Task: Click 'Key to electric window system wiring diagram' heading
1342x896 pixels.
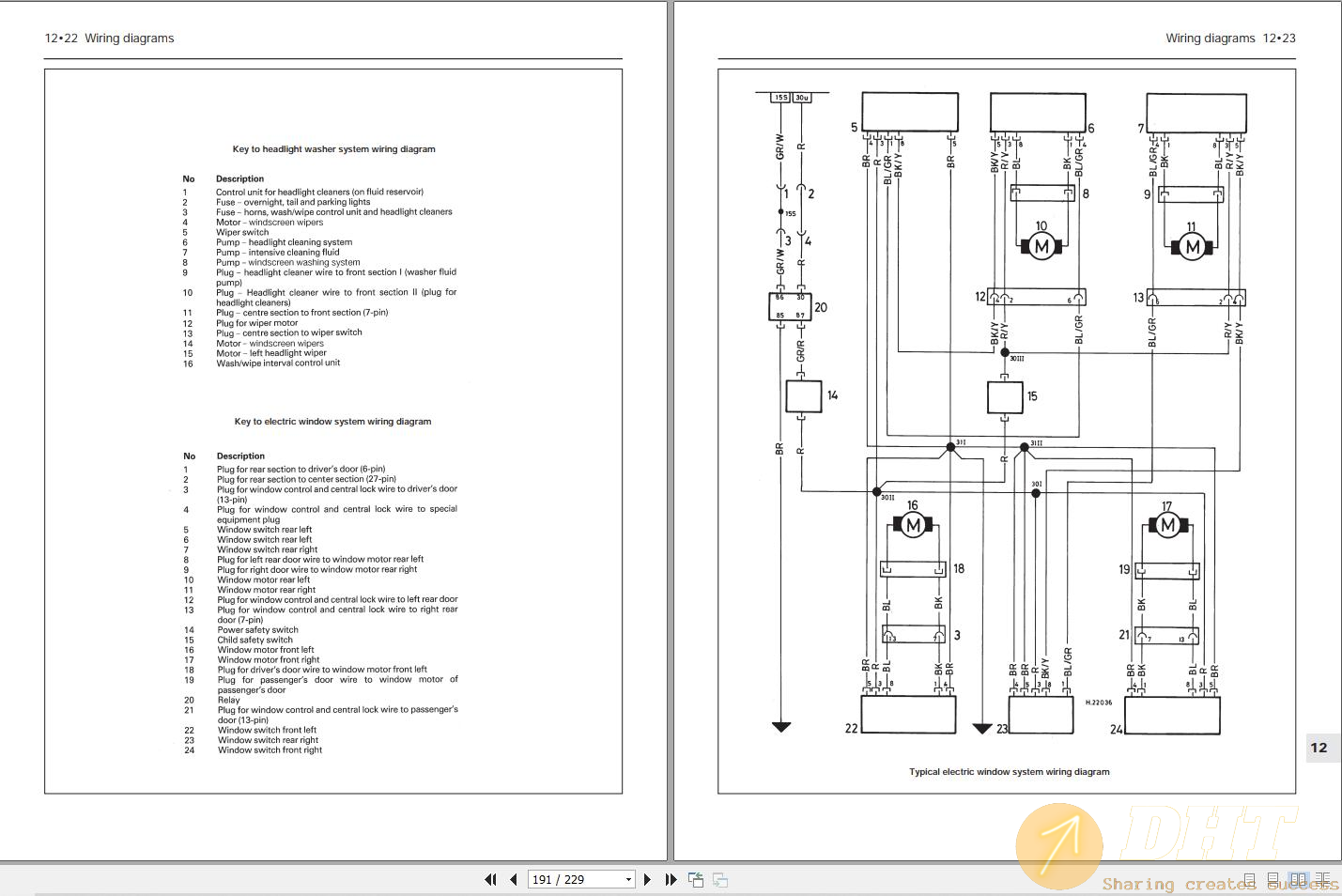Action: point(332,422)
